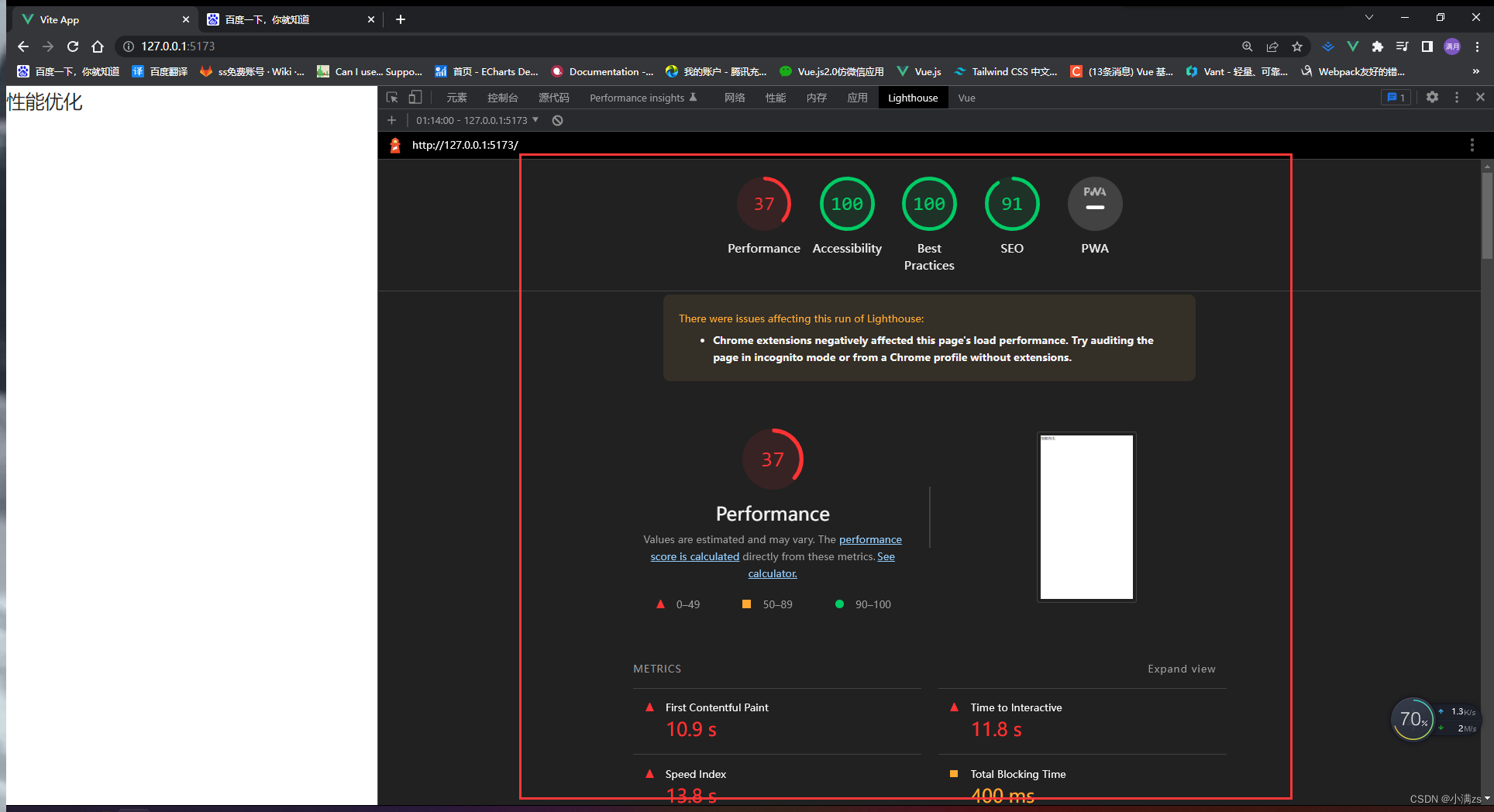Open the 首页 - ECharts bookmark

click(x=487, y=71)
